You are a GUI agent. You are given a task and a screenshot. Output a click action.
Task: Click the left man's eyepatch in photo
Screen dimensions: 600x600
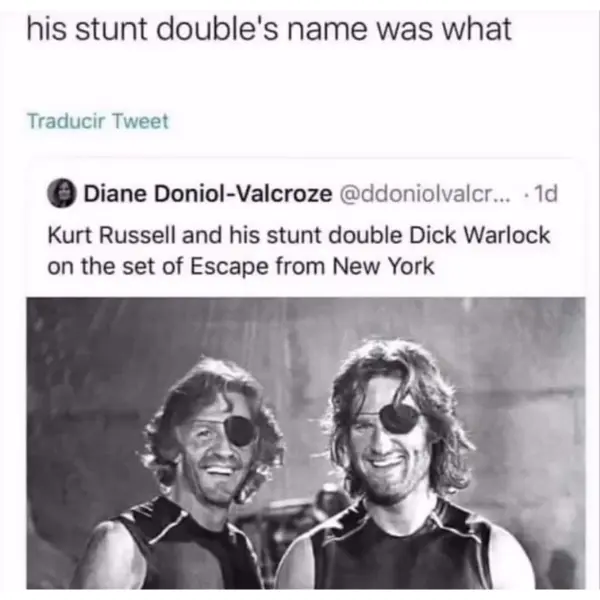click(x=239, y=431)
